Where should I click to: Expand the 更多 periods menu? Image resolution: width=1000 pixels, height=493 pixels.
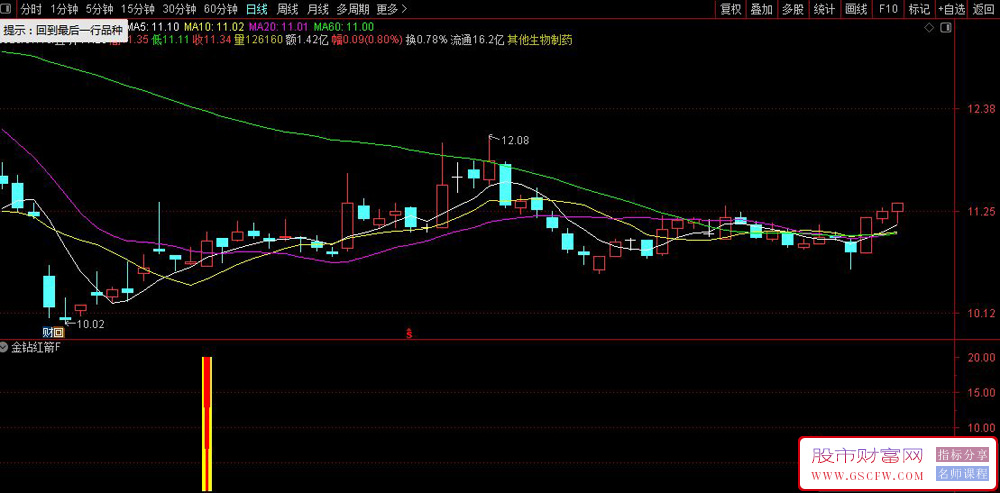(392, 9)
